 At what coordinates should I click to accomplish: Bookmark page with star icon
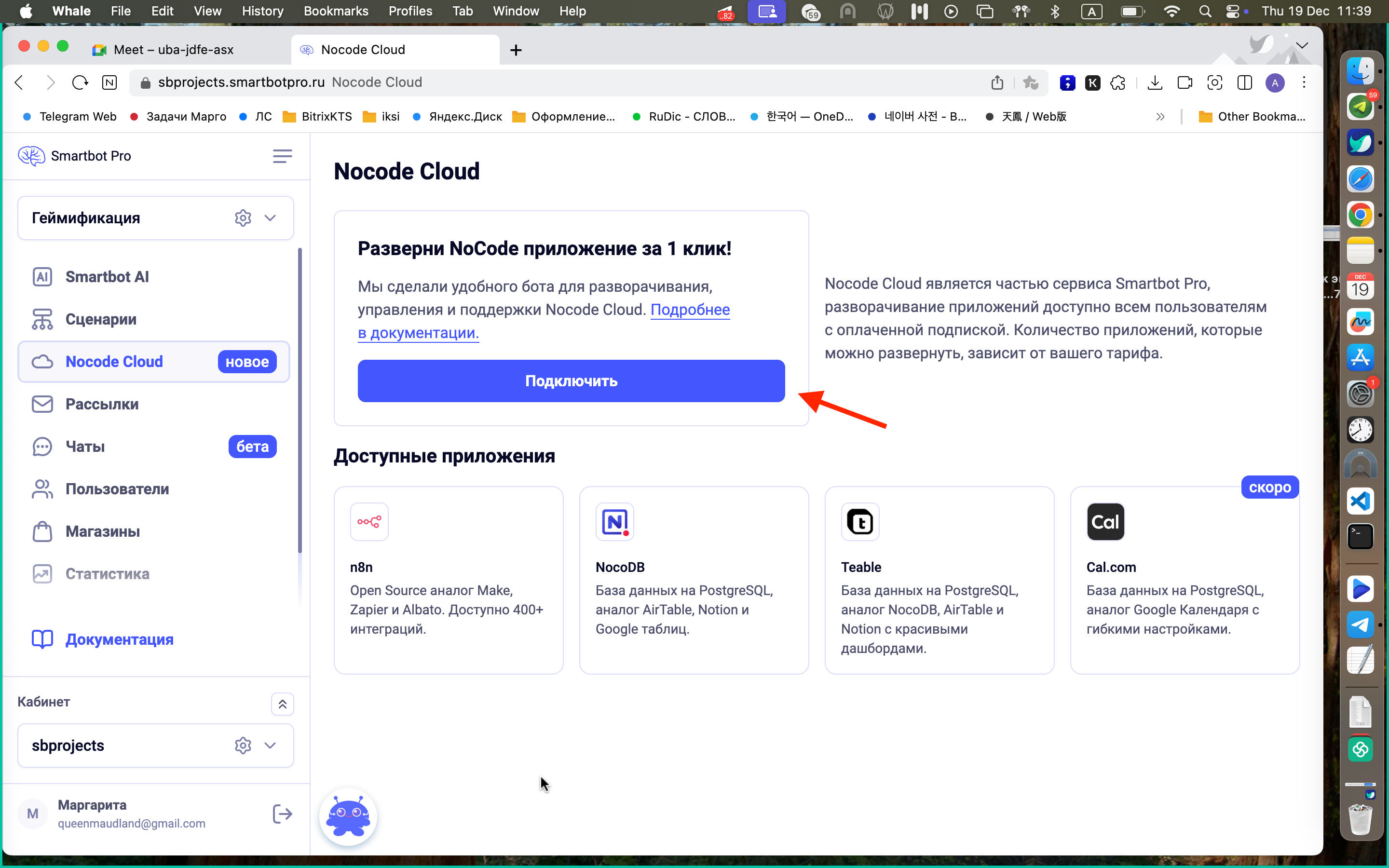[1031, 82]
